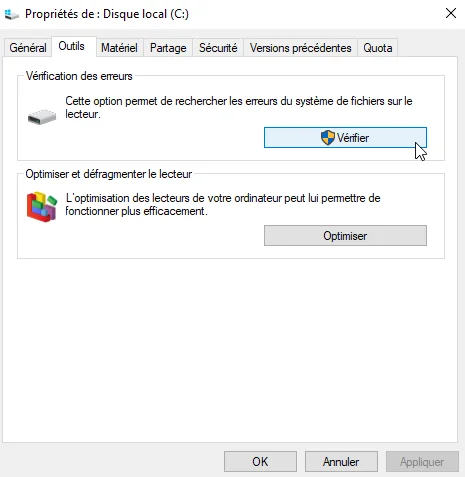This screenshot has height=477, width=465.
Task: Click the drive icon in the title bar
Action: tap(12, 14)
